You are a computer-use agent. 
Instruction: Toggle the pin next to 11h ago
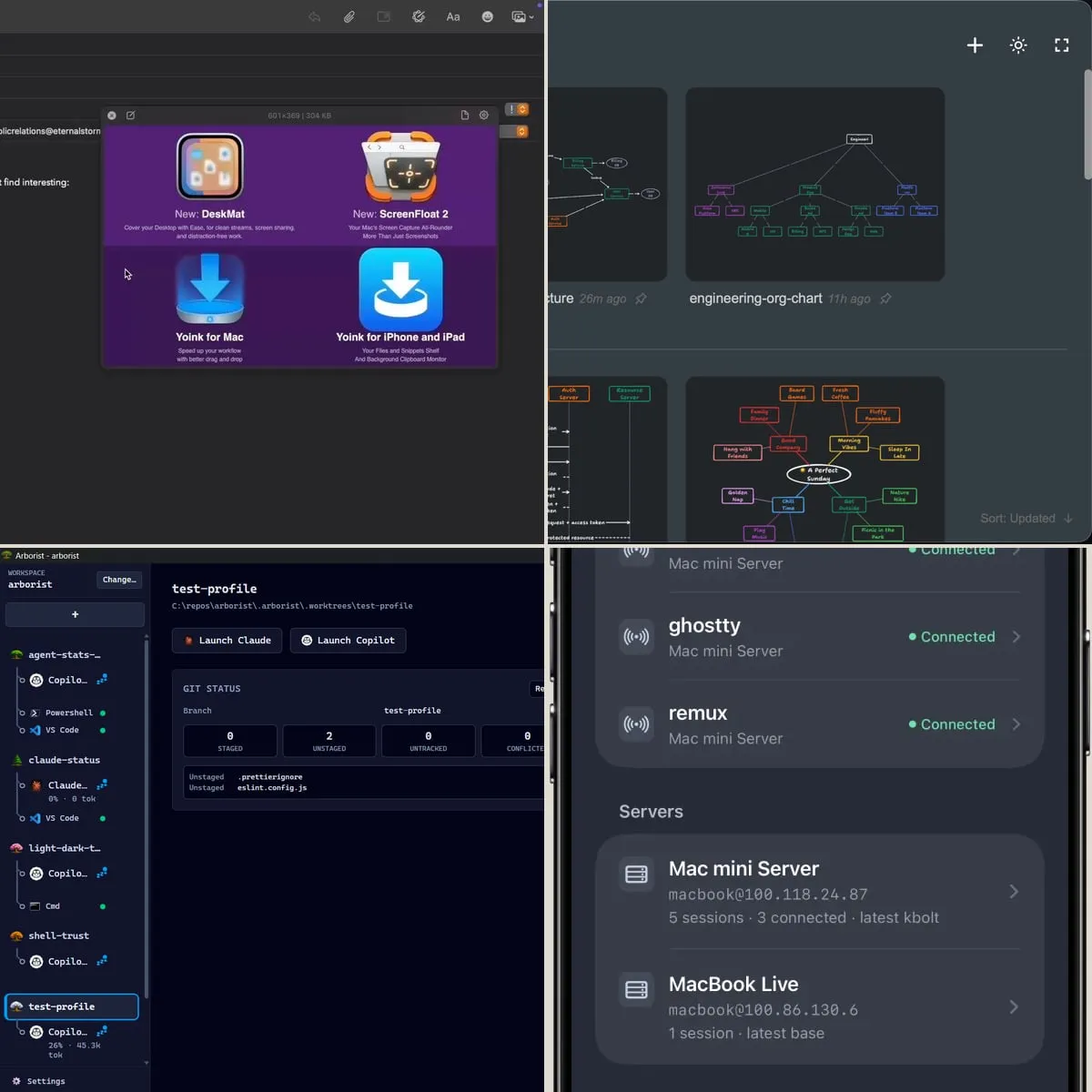pyautogui.click(x=885, y=298)
